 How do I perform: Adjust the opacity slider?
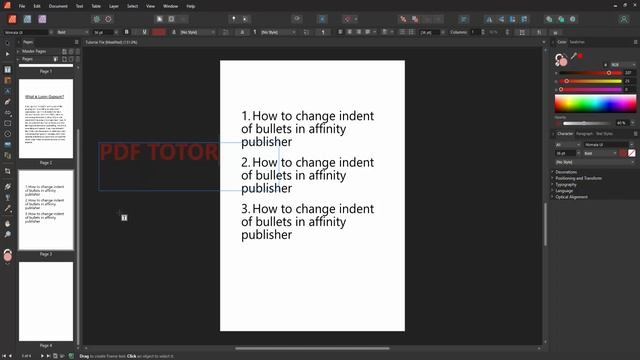coord(586,123)
